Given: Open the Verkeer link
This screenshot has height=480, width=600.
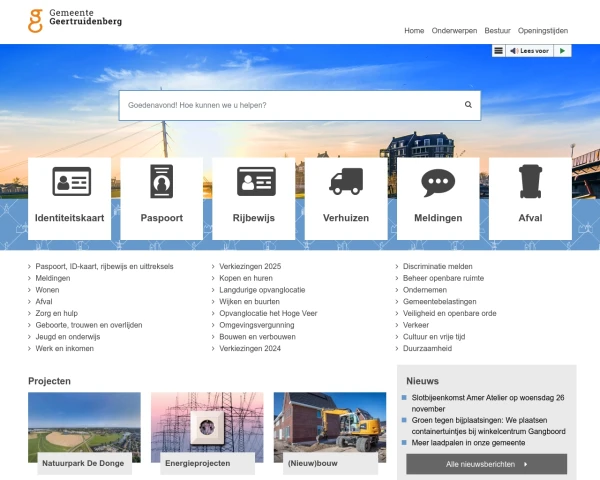Looking at the screenshot, I should tap(416, 325).
